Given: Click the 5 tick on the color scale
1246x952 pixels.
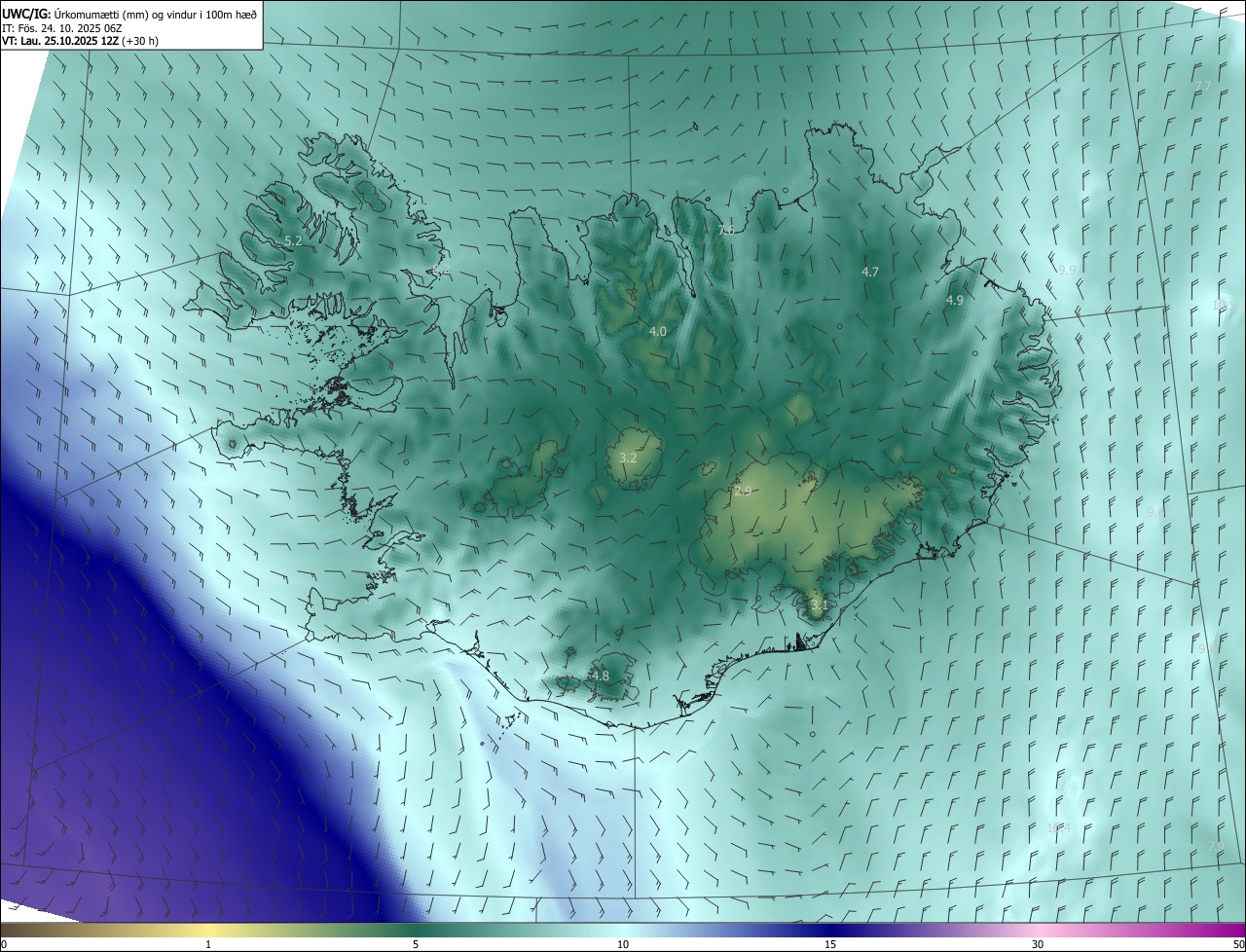Looking at the screenshot, I should click(x=416, y=945).
